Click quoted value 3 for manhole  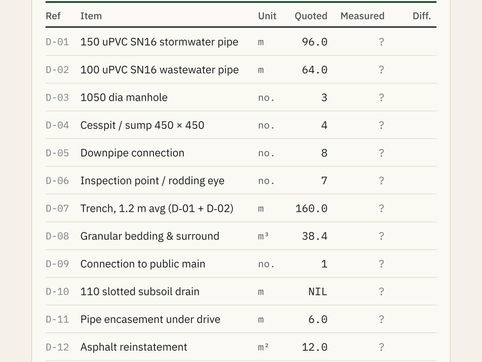(324, 98)
